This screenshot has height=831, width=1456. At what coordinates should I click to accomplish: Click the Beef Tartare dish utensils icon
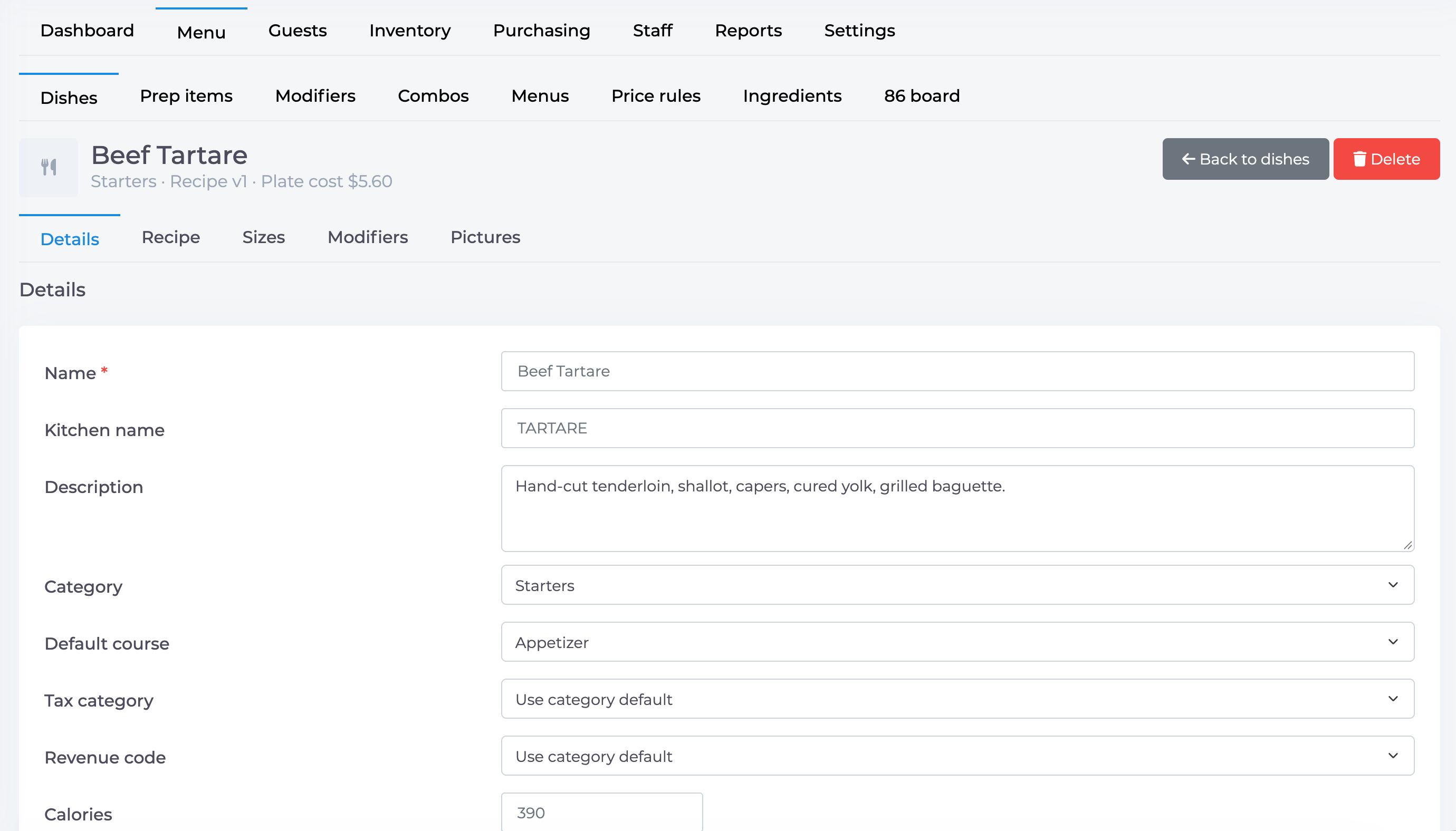(49, 167)
